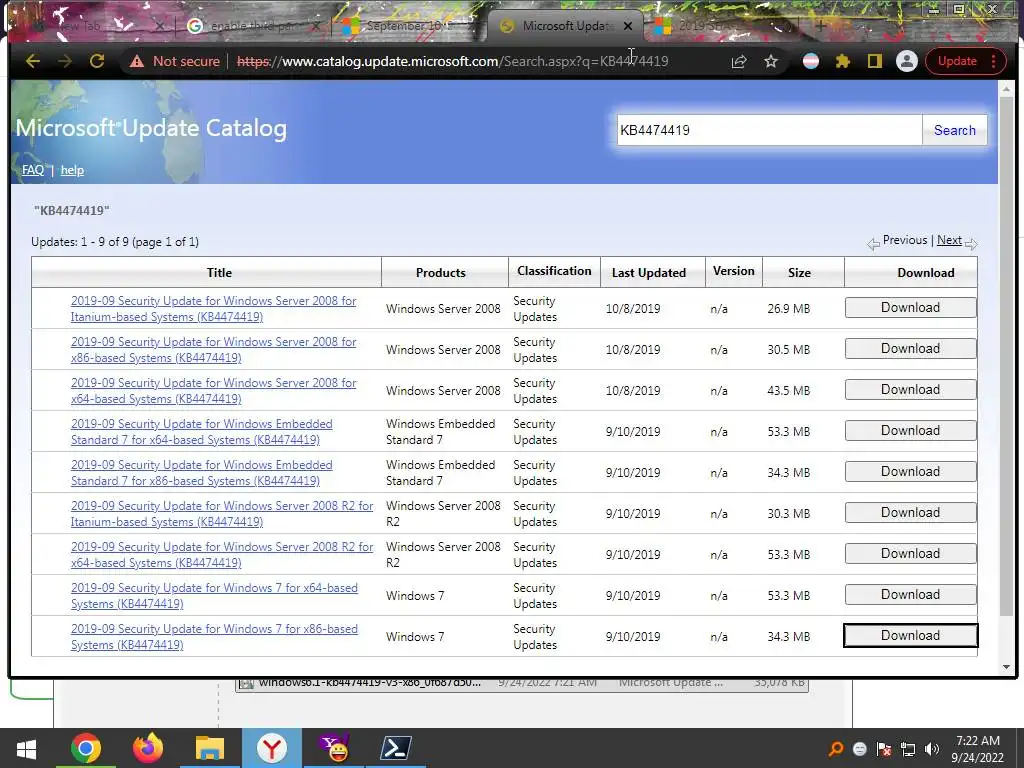The height and width of the screenshot is (768, 1024).
Task: Download Server 2008 R2 x64 update
Action: pyautogui.click(x=910, y=554)
